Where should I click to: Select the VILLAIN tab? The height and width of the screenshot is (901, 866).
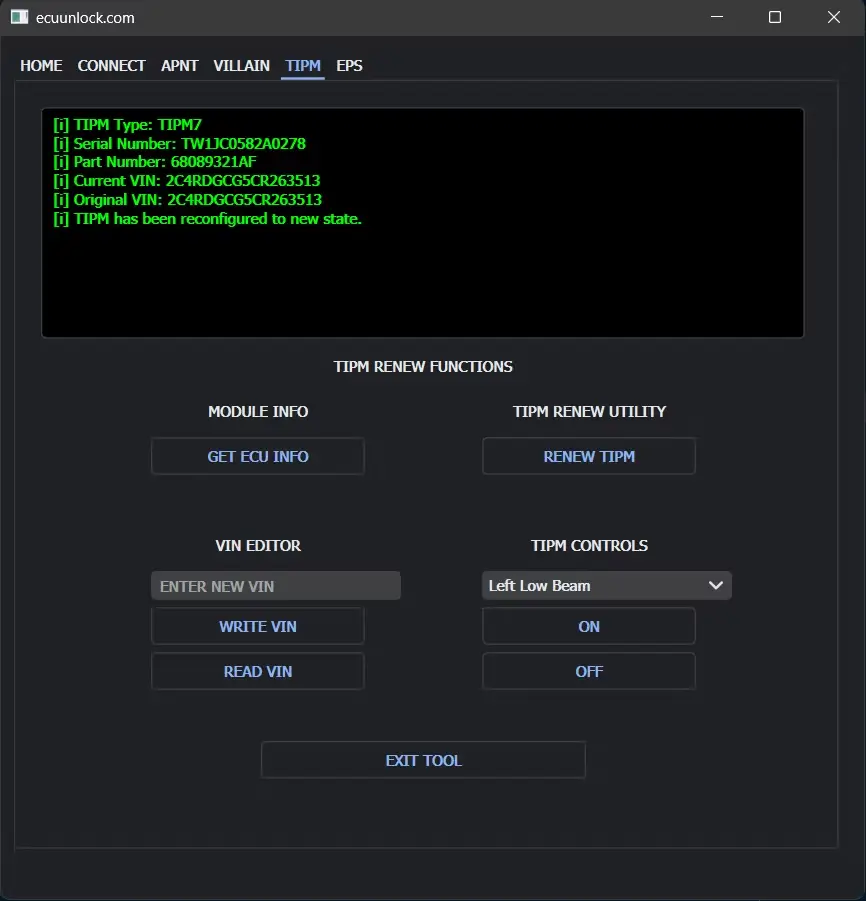(x=241, y=66)
